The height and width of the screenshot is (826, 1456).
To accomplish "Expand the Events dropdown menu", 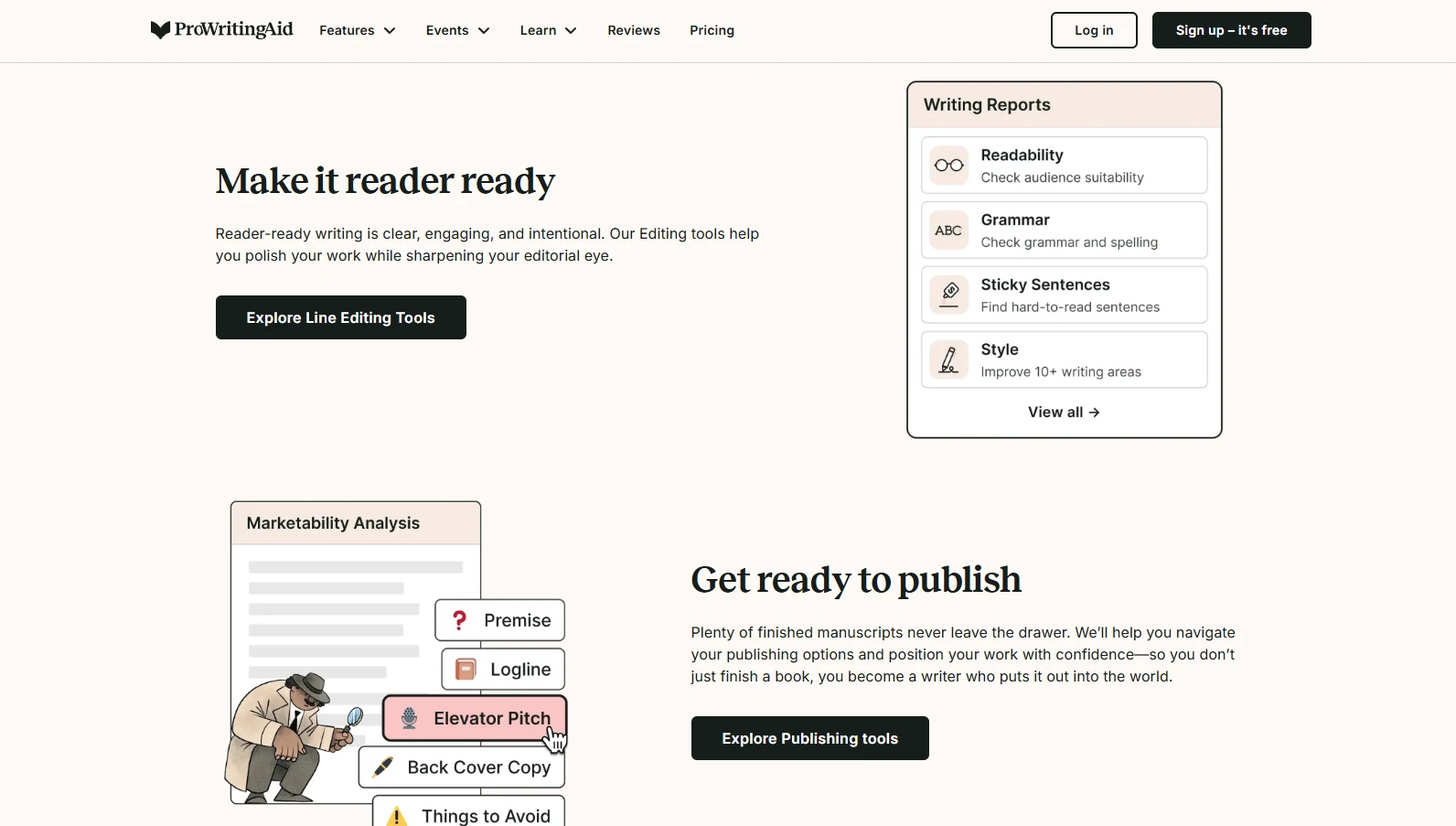I will (458, 30).
